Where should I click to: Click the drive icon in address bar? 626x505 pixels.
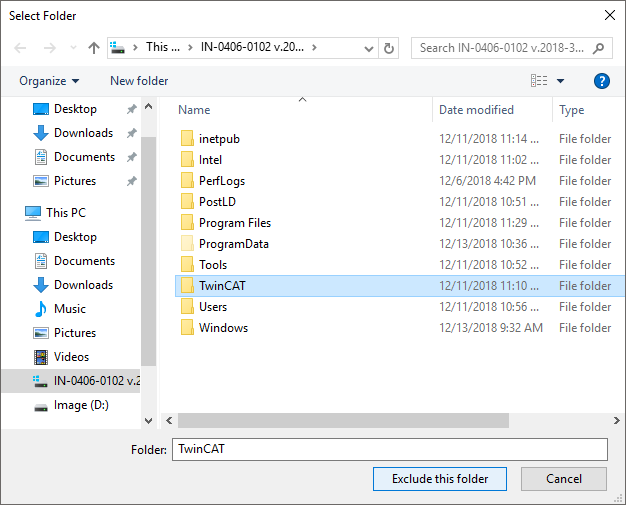[x=117, y=48]
